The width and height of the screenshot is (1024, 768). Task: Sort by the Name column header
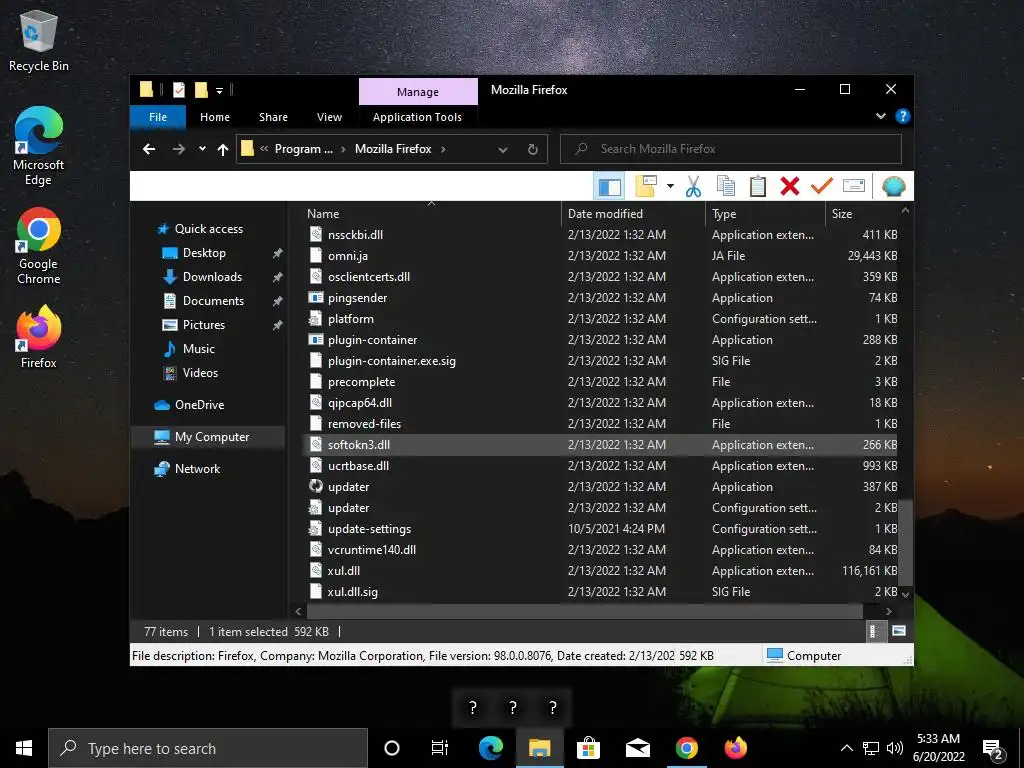pyautogui.click(x=432, y=214)
